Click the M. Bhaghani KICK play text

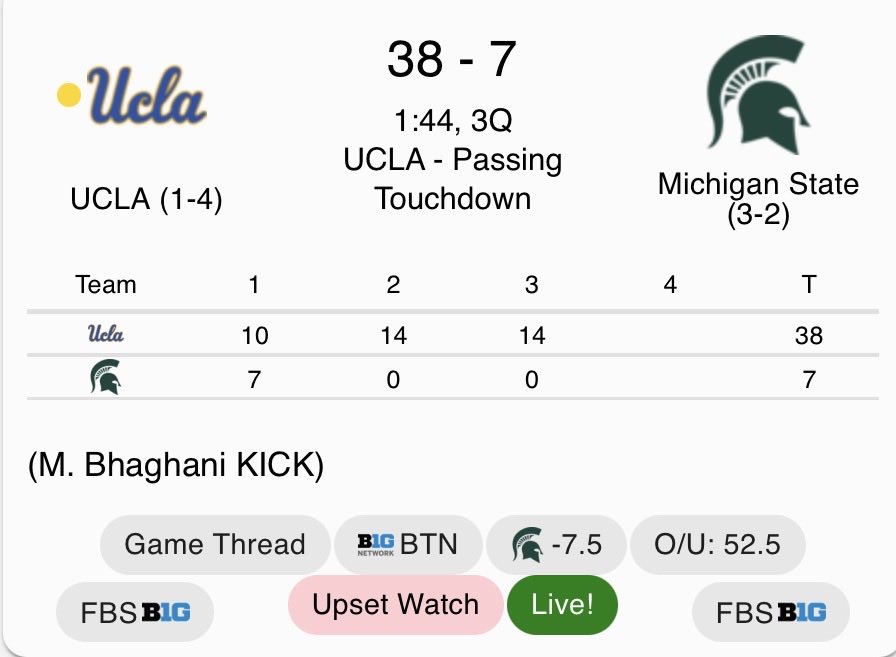[x=176, y=466]
